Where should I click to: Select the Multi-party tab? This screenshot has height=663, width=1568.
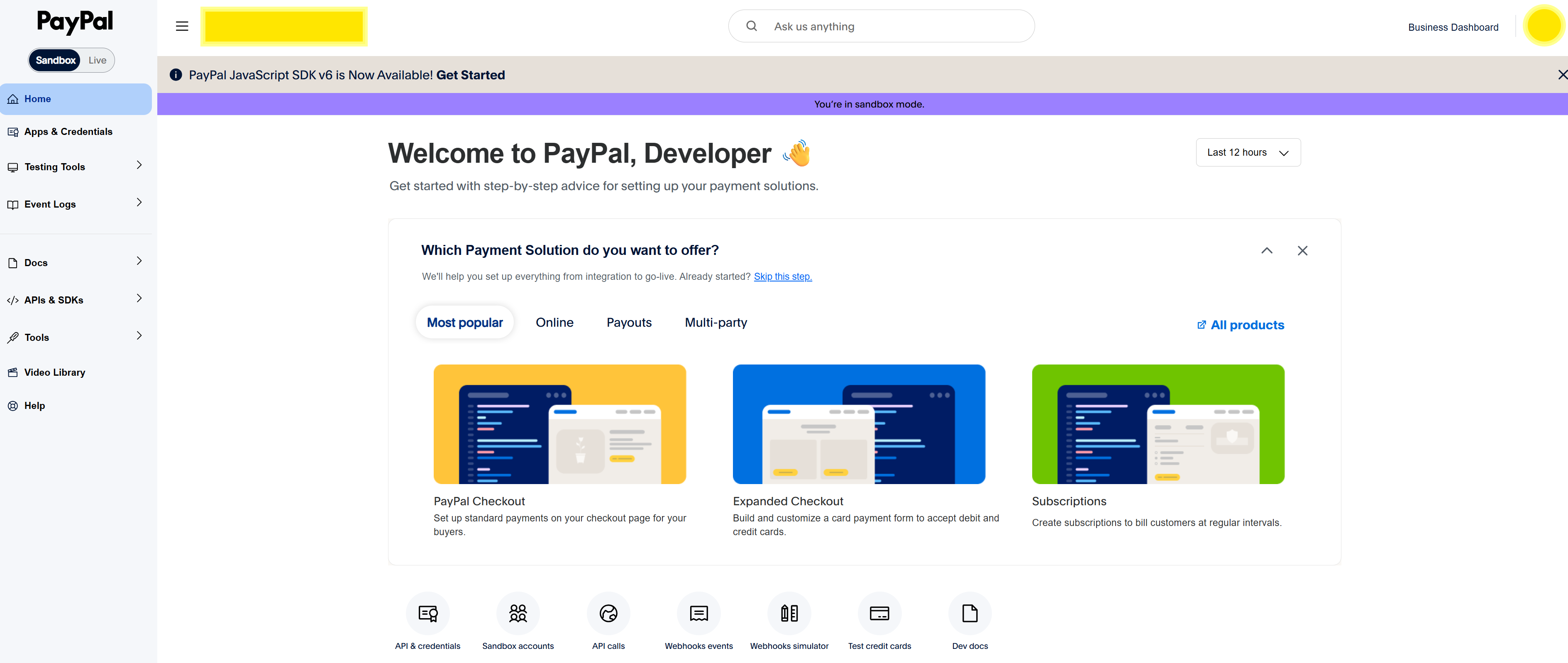click(715, 323)
